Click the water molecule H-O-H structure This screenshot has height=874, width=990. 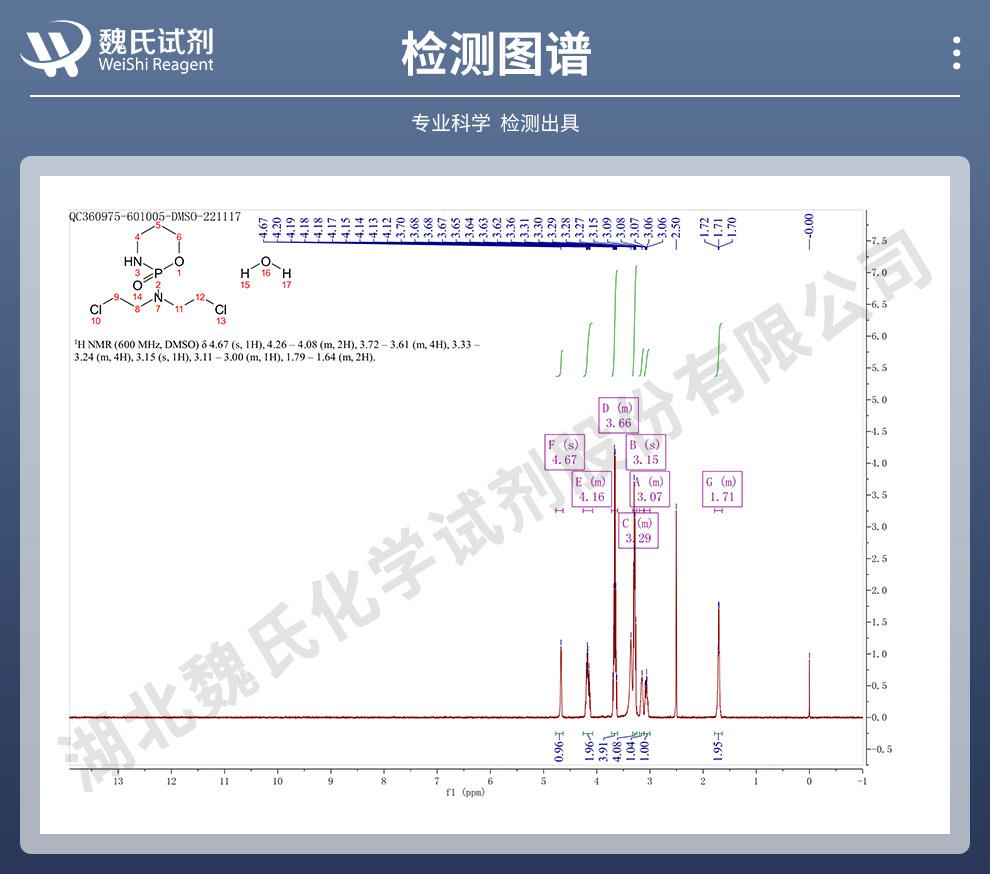[x=265, y=272]
